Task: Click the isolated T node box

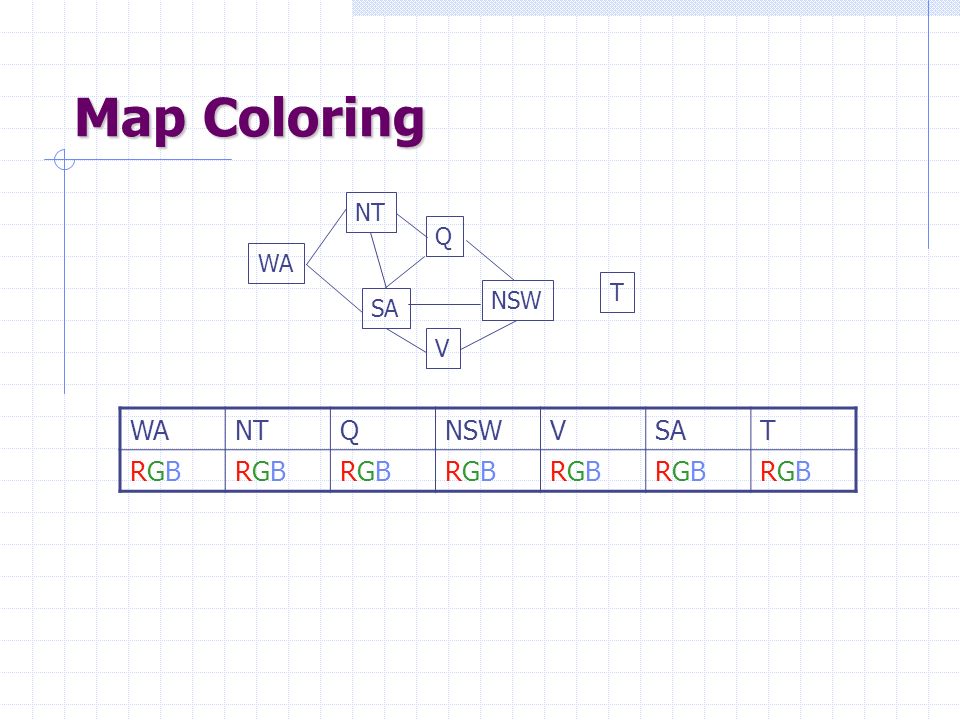Action: click(x=617, y=292)
